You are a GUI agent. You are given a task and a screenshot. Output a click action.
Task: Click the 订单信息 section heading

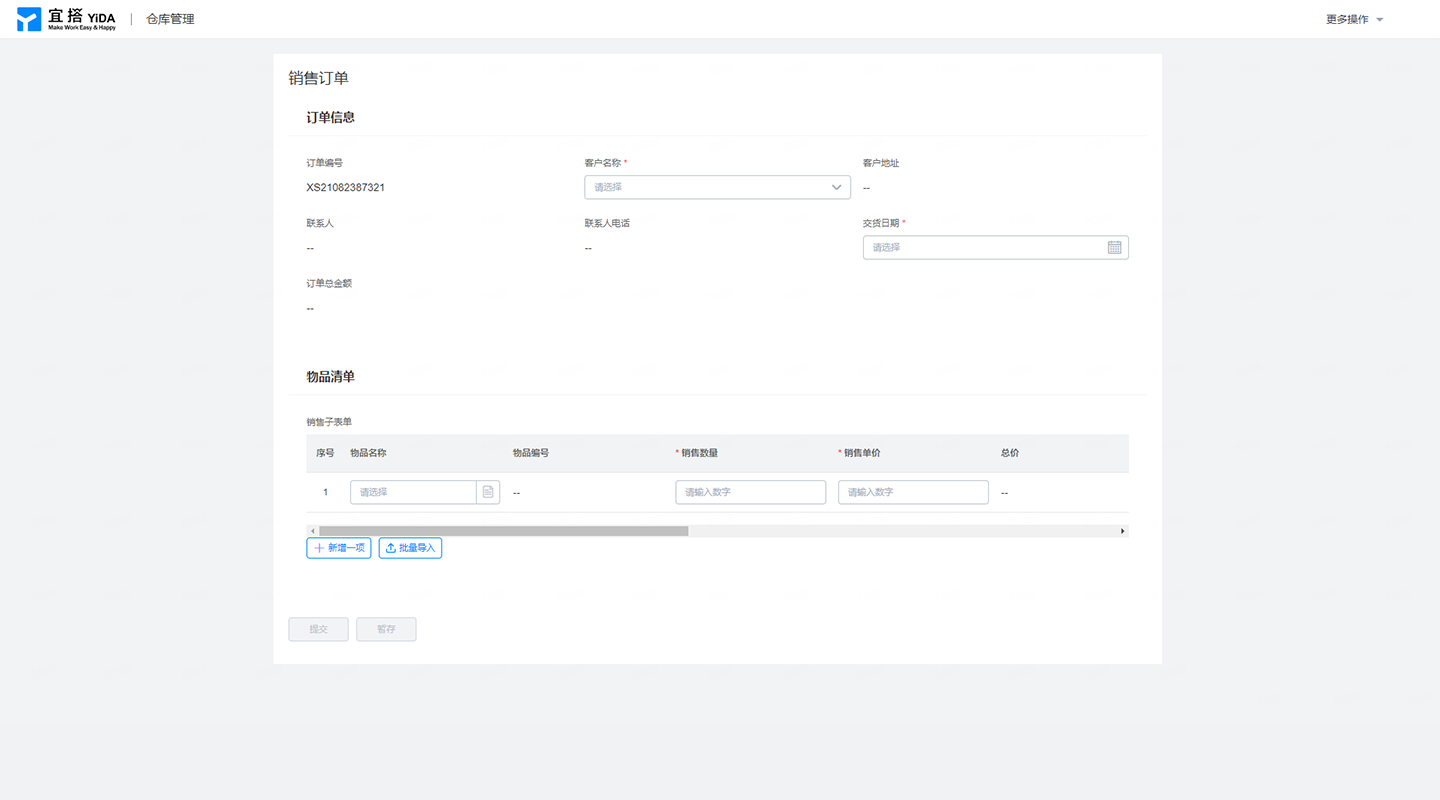coord(330,117)
